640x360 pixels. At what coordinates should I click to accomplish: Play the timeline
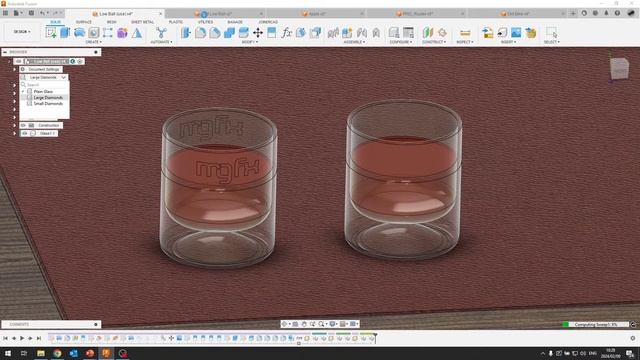tap(22, 338)
